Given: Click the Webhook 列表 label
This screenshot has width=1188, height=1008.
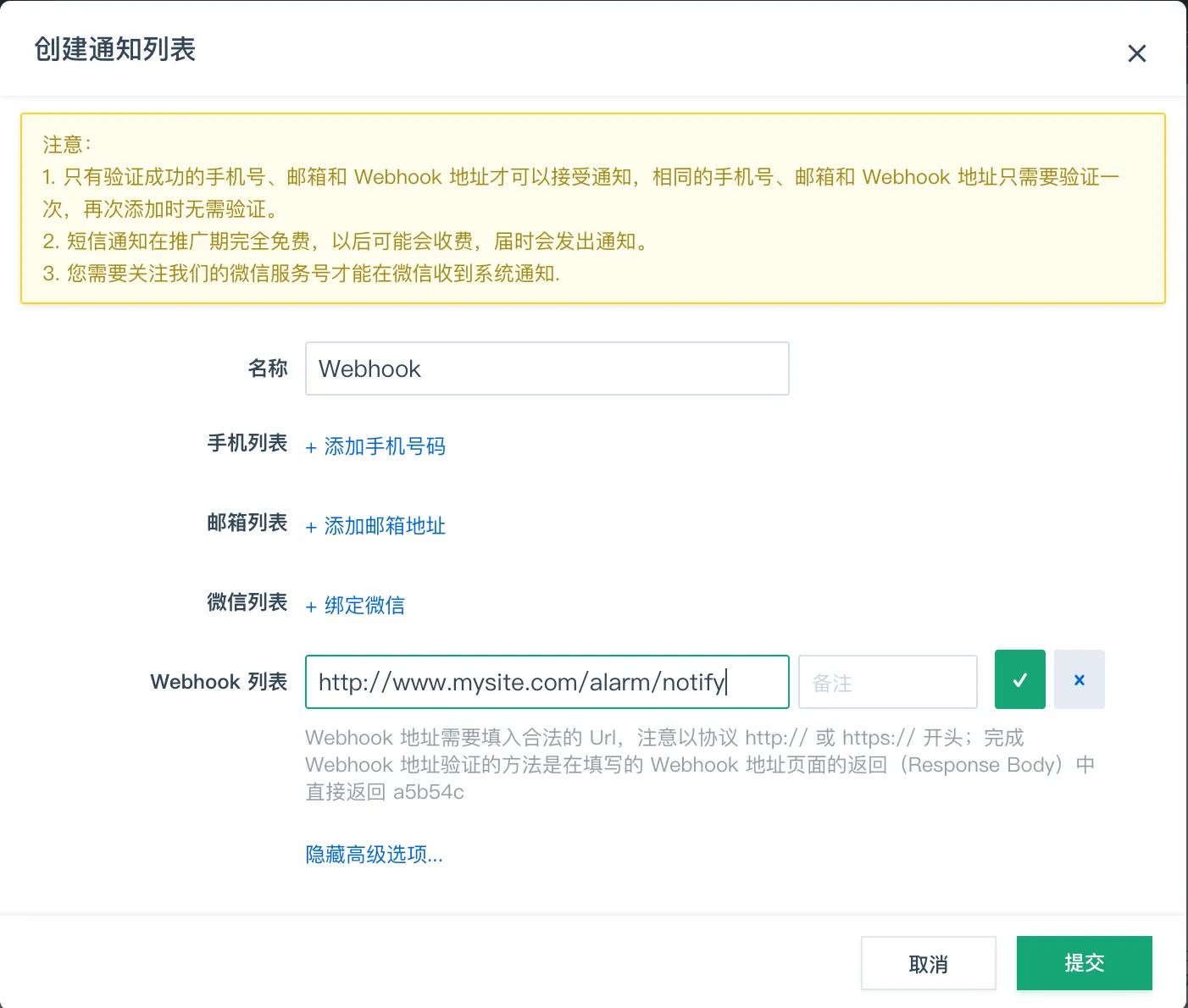Looking at the screenshot, I should [x=219, y=682].
